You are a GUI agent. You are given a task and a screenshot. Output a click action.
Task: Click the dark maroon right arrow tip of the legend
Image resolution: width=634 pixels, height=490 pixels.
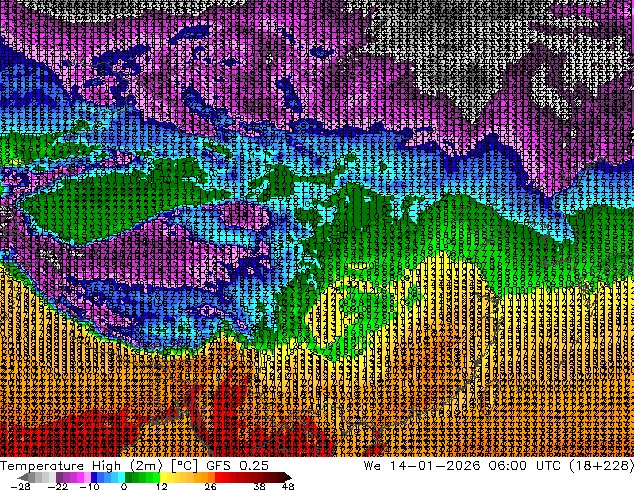(x=287, y=477)
